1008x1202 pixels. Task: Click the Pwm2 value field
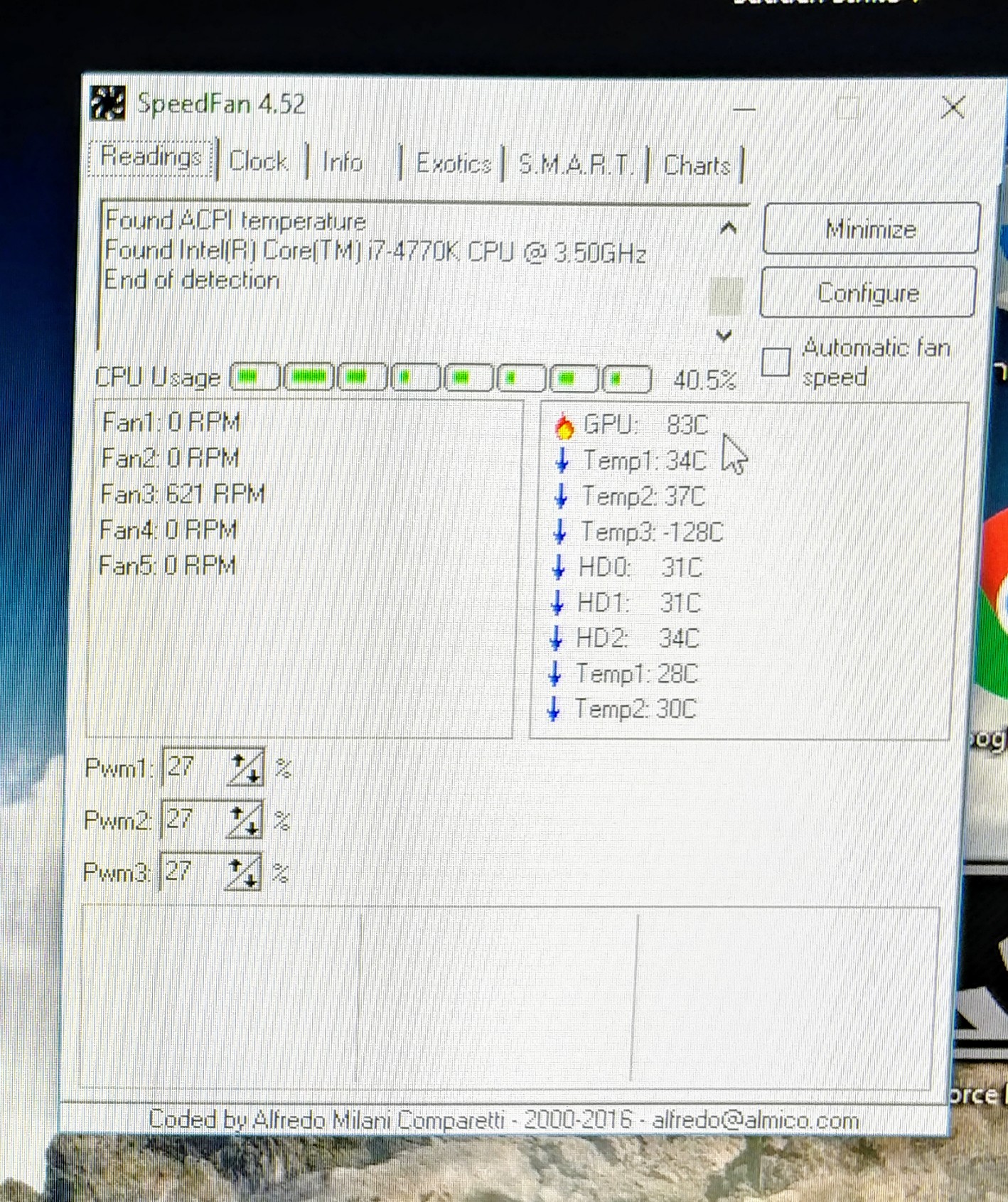tap(193, 820)
